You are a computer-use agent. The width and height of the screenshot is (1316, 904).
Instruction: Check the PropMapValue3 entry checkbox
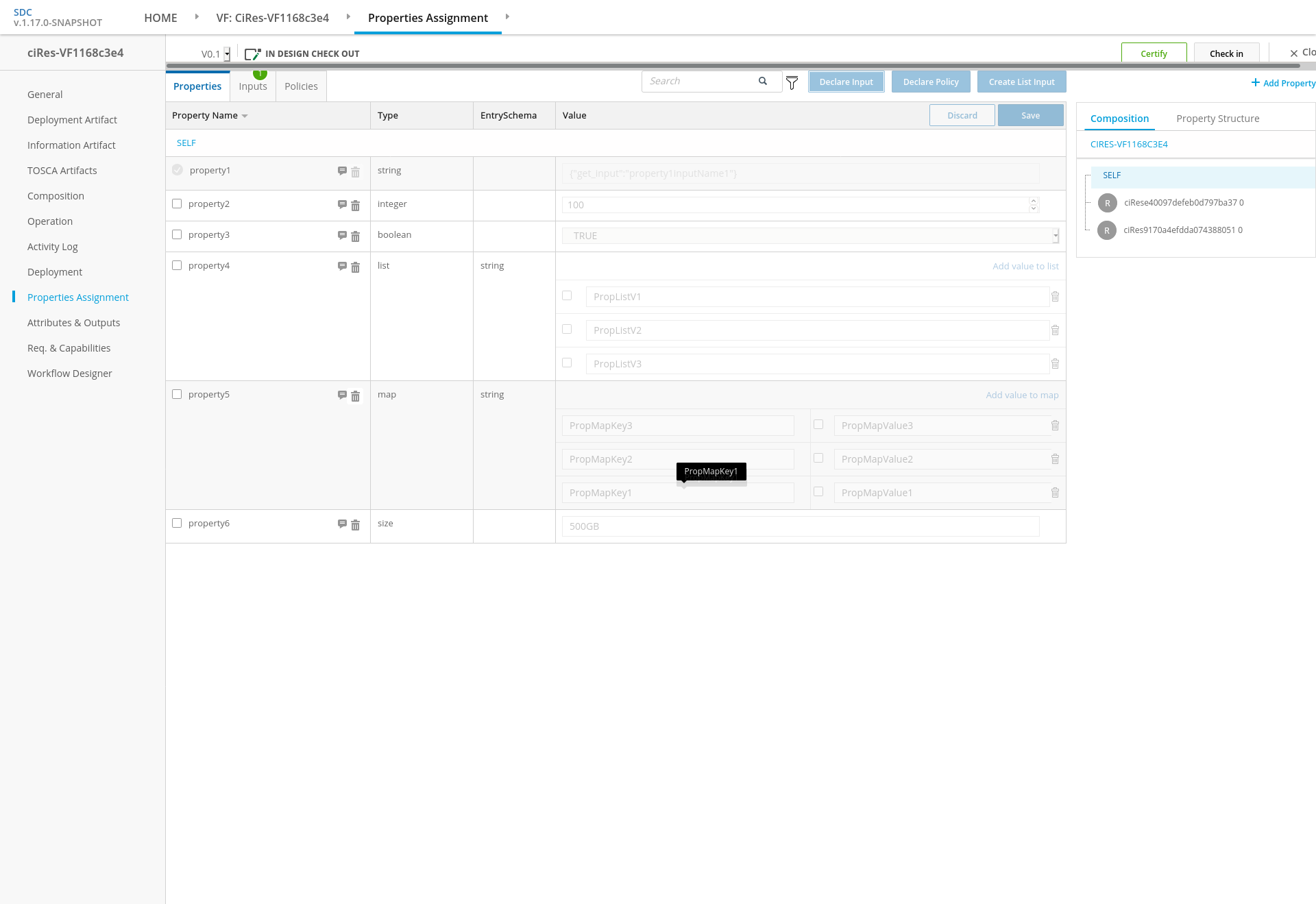click(x=818, y=424)
